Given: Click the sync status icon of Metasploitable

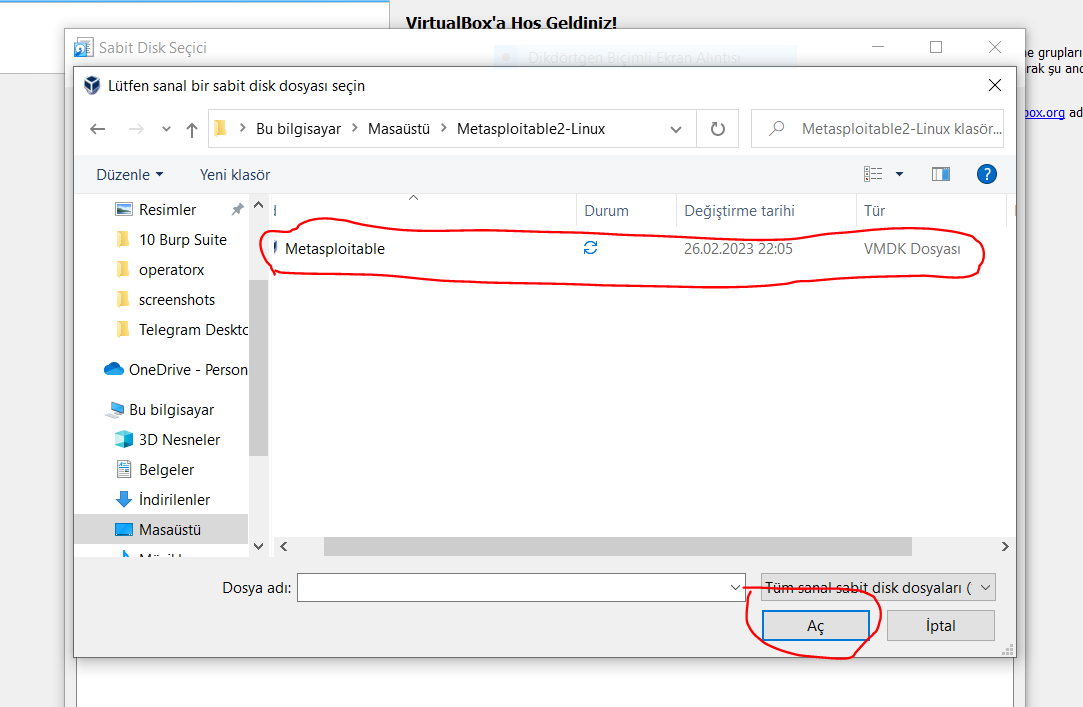Looking at the screenshot, I should (591, 247).
